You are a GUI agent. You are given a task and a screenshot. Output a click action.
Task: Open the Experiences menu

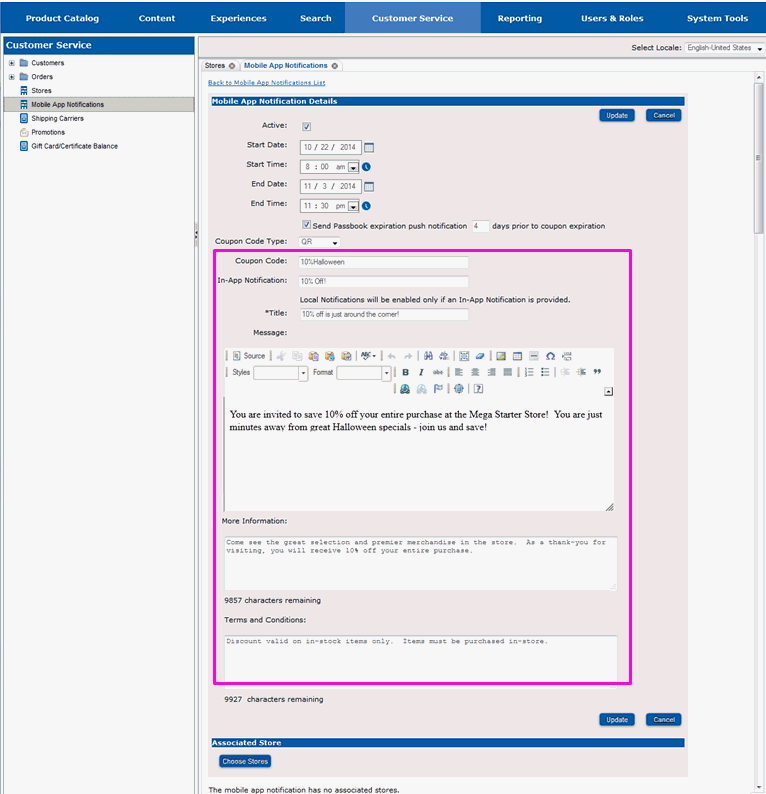click(238, 18)
